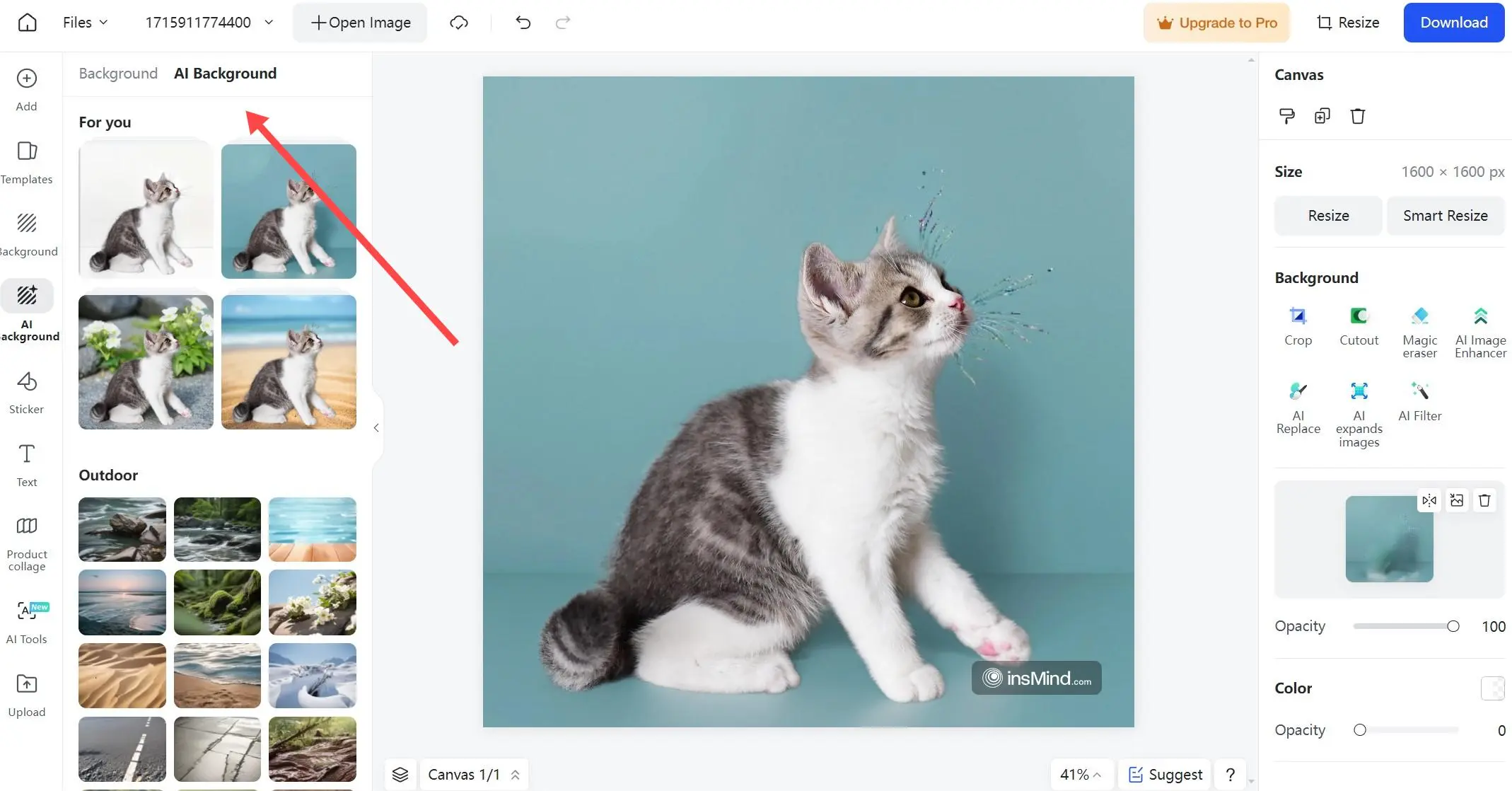
Task: Click the AI Background tab
Action: click(225, 73)
